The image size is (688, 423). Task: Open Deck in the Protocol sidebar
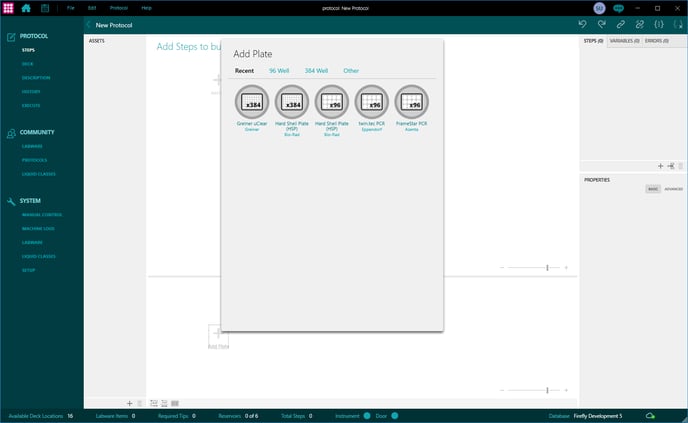coord(27,64)
